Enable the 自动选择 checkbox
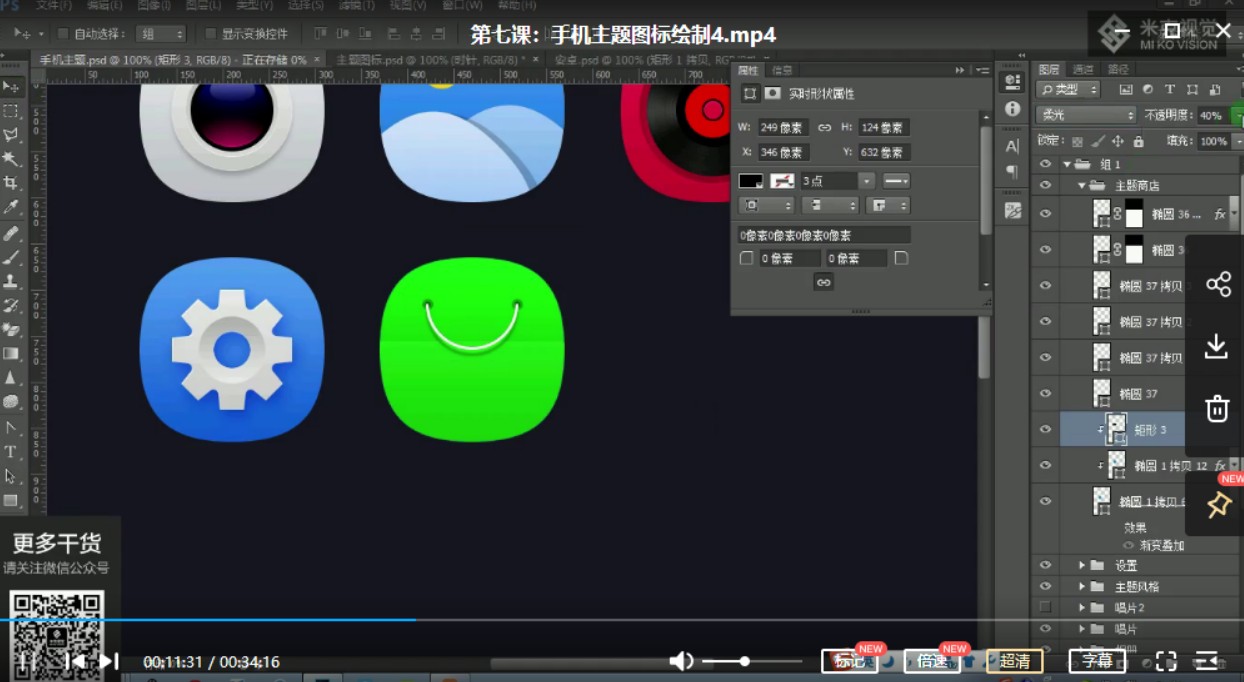The height and width of the screenshot is (682, 1244). coord(63,34)
